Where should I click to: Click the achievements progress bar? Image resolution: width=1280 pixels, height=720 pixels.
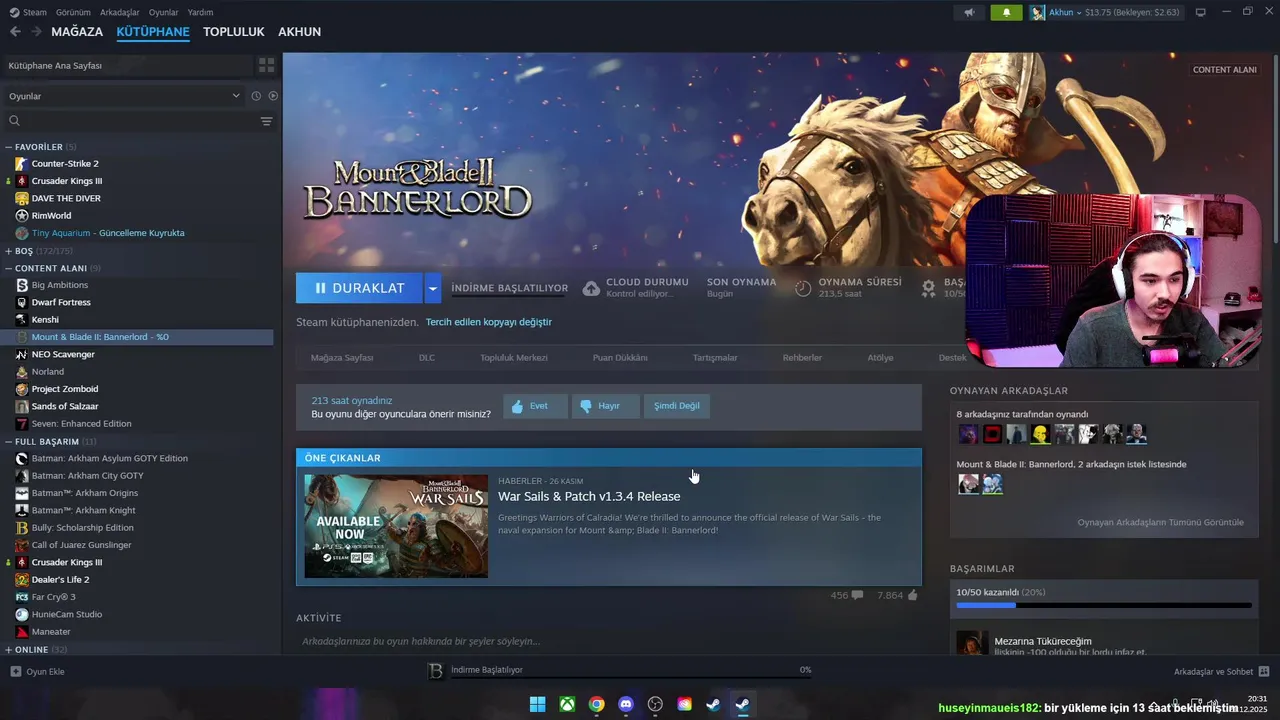[x=1104, y=605]
